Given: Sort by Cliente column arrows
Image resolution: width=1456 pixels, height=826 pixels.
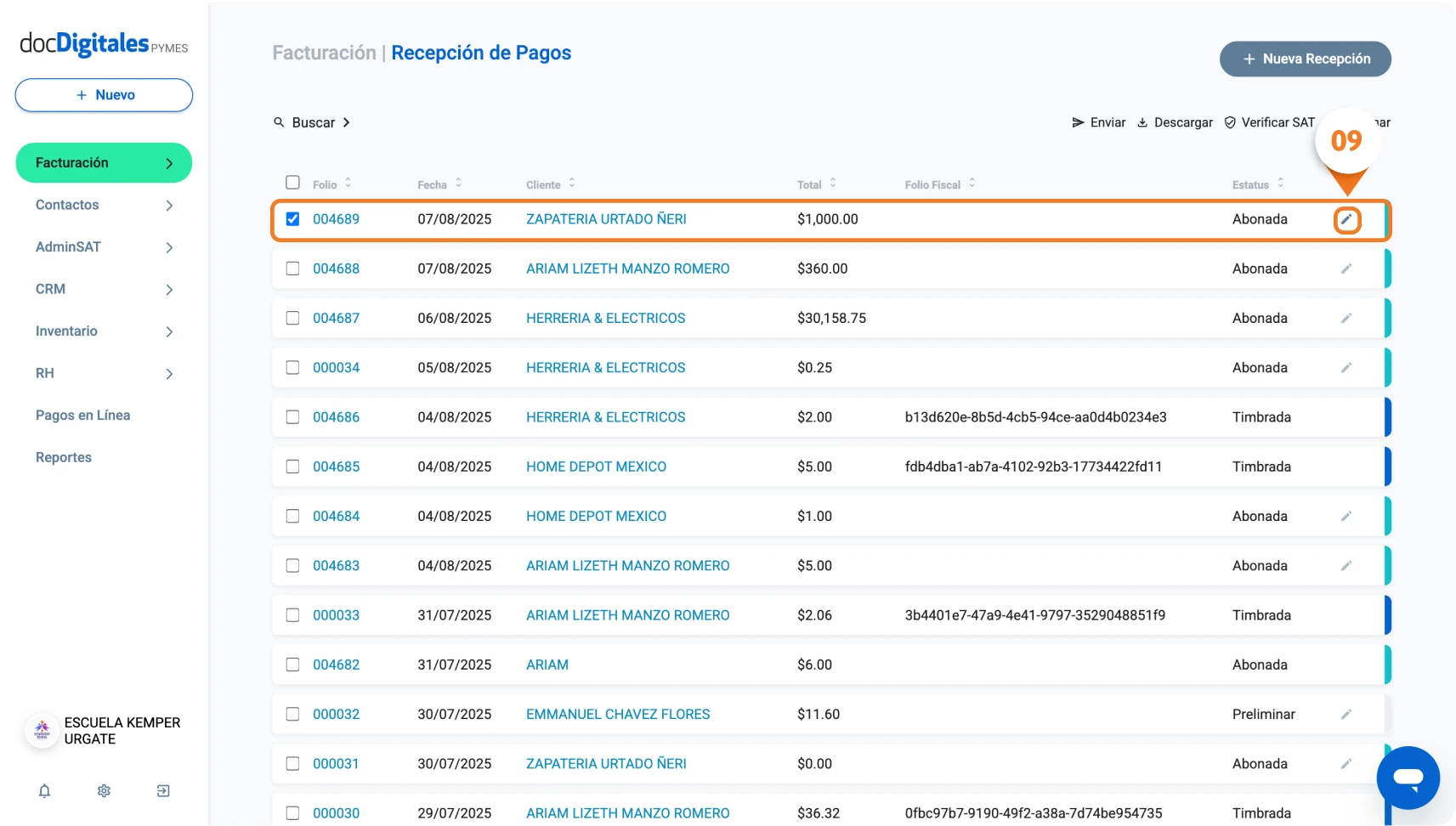Looking at the screenshot, I should tap(572, 183).
